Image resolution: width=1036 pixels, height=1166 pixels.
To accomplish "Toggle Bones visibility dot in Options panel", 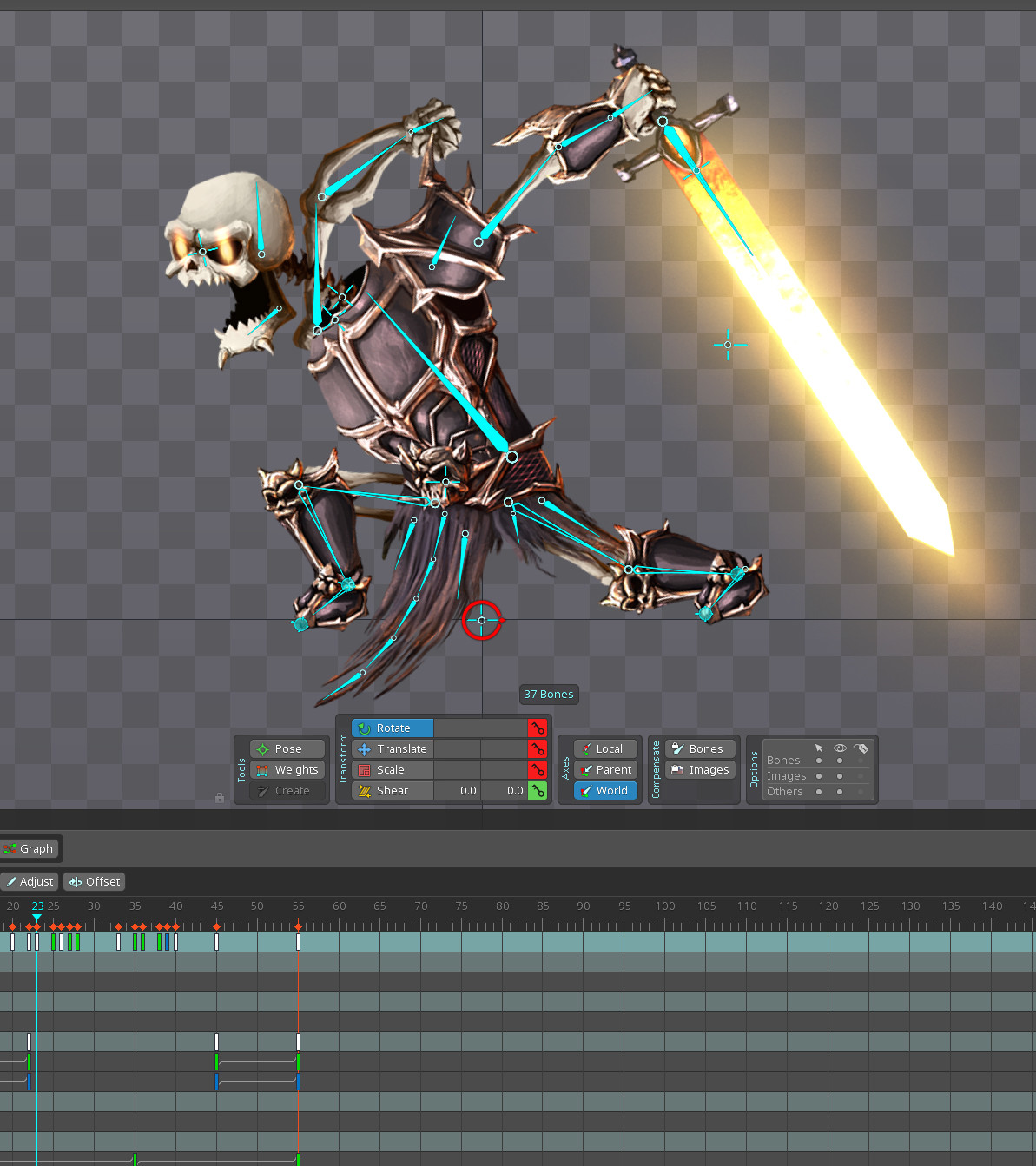I will click(840, 761).
